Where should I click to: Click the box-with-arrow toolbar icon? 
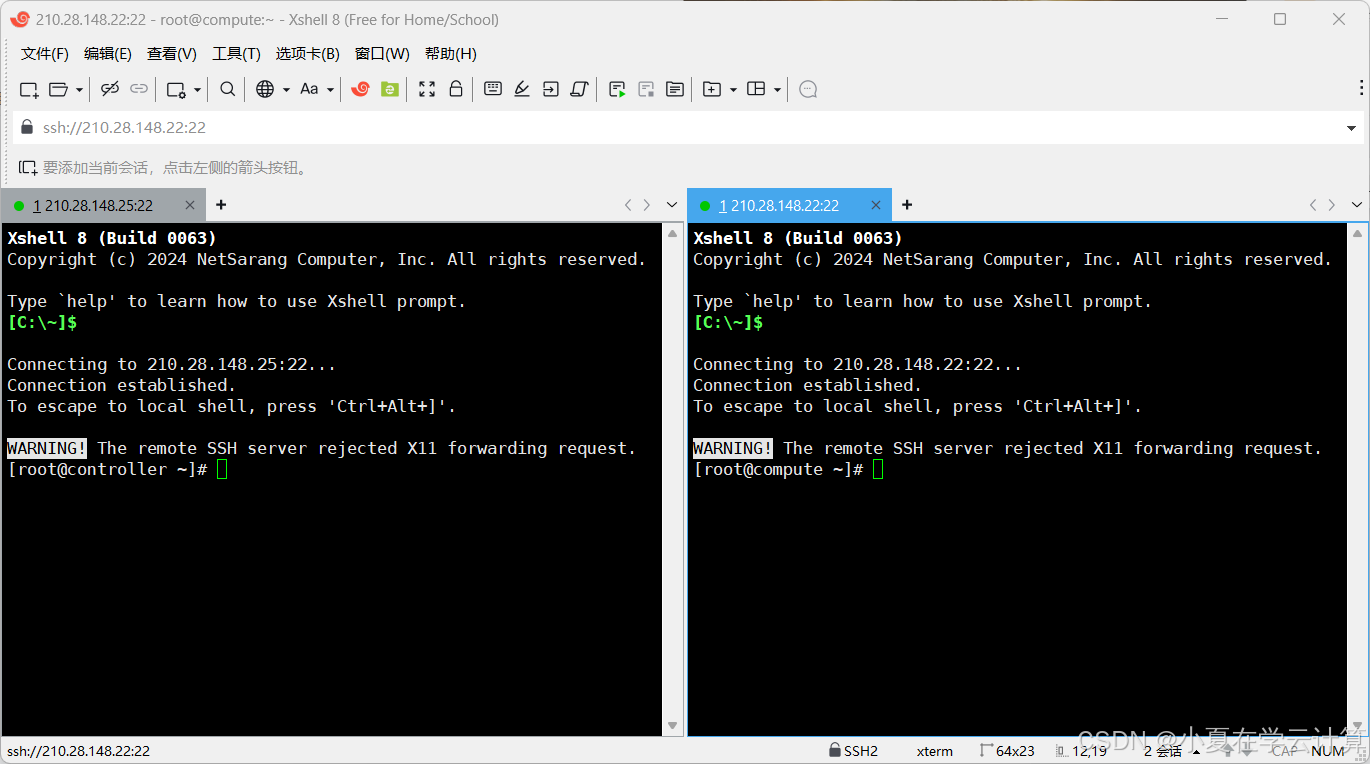[x=551, y=89]
